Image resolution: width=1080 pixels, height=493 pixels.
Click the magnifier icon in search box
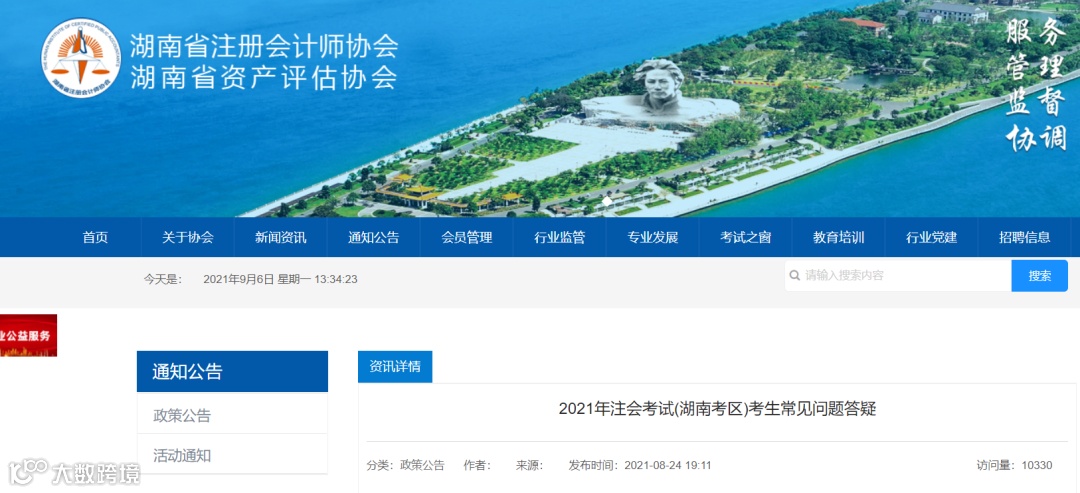tap(795, 275)
